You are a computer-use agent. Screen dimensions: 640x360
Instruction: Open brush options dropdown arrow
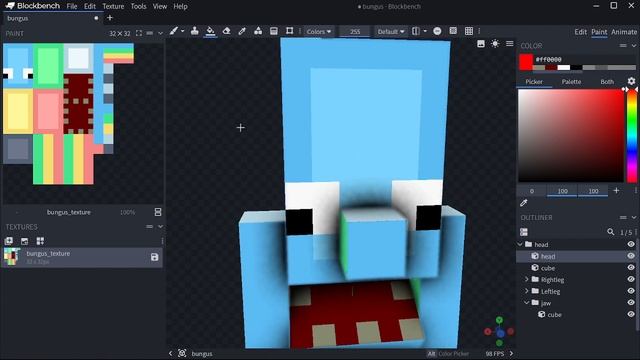(x=182, y=31)
